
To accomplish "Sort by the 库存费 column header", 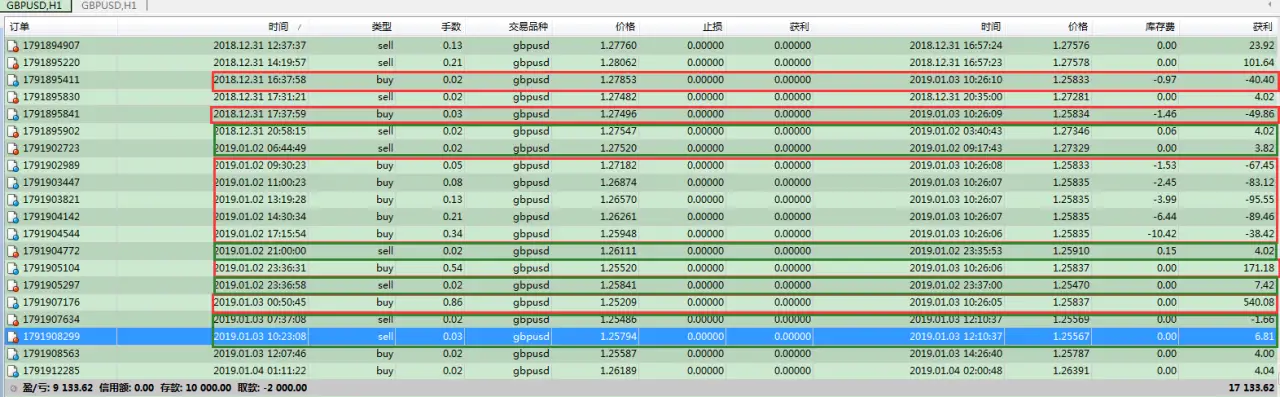I will click(x=1159, y=27).
